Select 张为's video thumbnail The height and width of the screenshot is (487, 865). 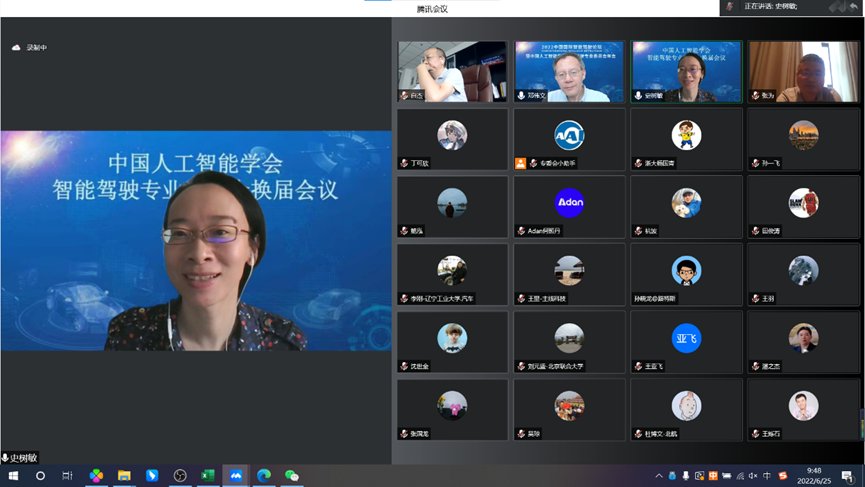pos(803,71)
